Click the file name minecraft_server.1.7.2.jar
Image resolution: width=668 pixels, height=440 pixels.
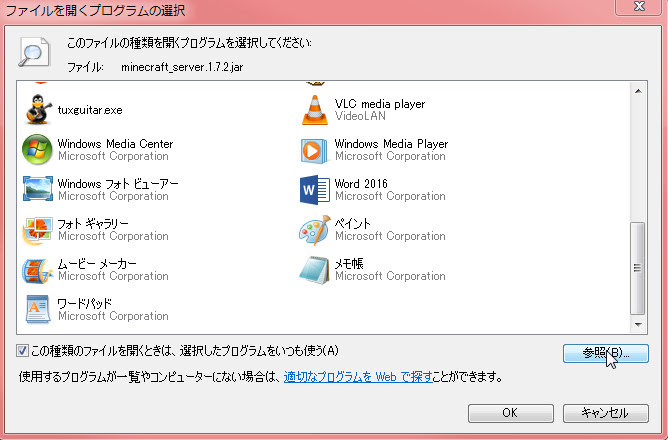182,67
